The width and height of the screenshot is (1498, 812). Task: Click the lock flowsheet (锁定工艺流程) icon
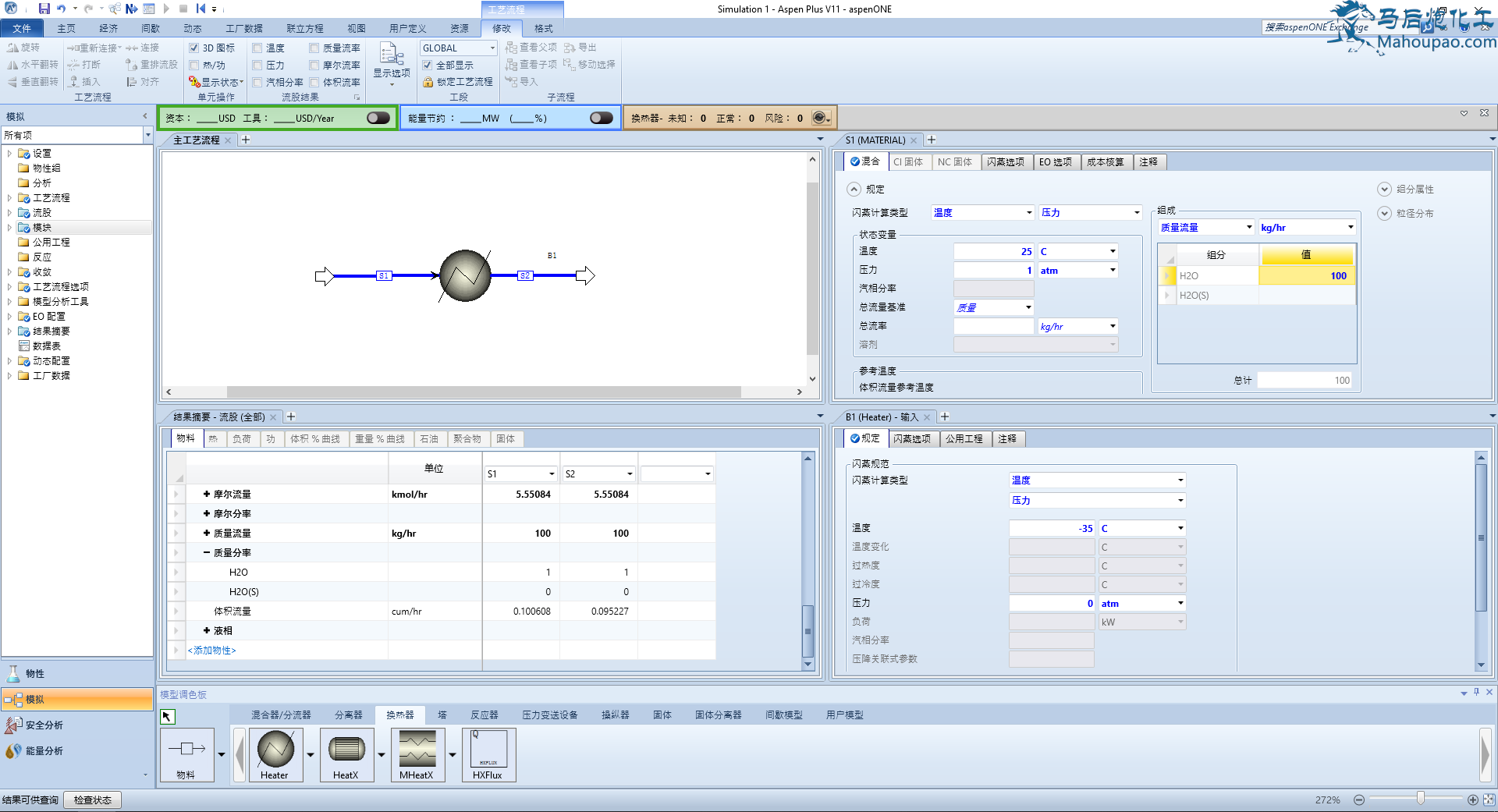click(x=428, y=82)
